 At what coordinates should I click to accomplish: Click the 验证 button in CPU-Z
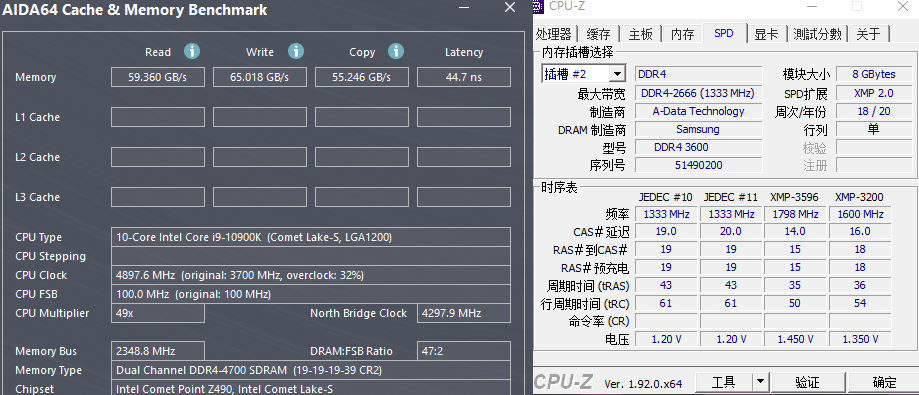click(807, 382)
